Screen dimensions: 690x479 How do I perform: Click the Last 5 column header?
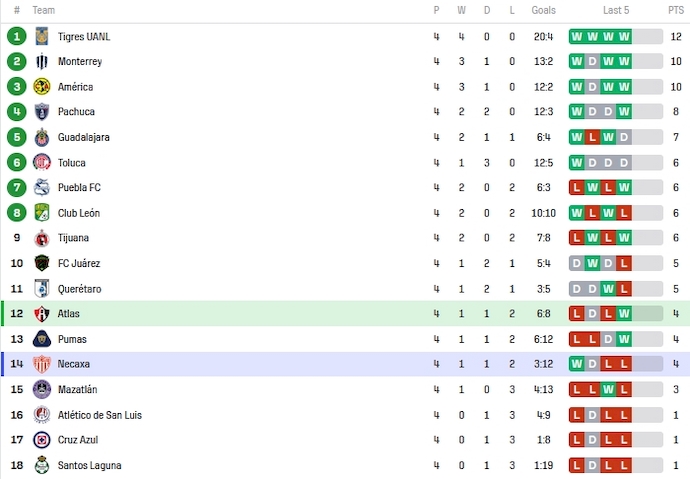[616, 10]
